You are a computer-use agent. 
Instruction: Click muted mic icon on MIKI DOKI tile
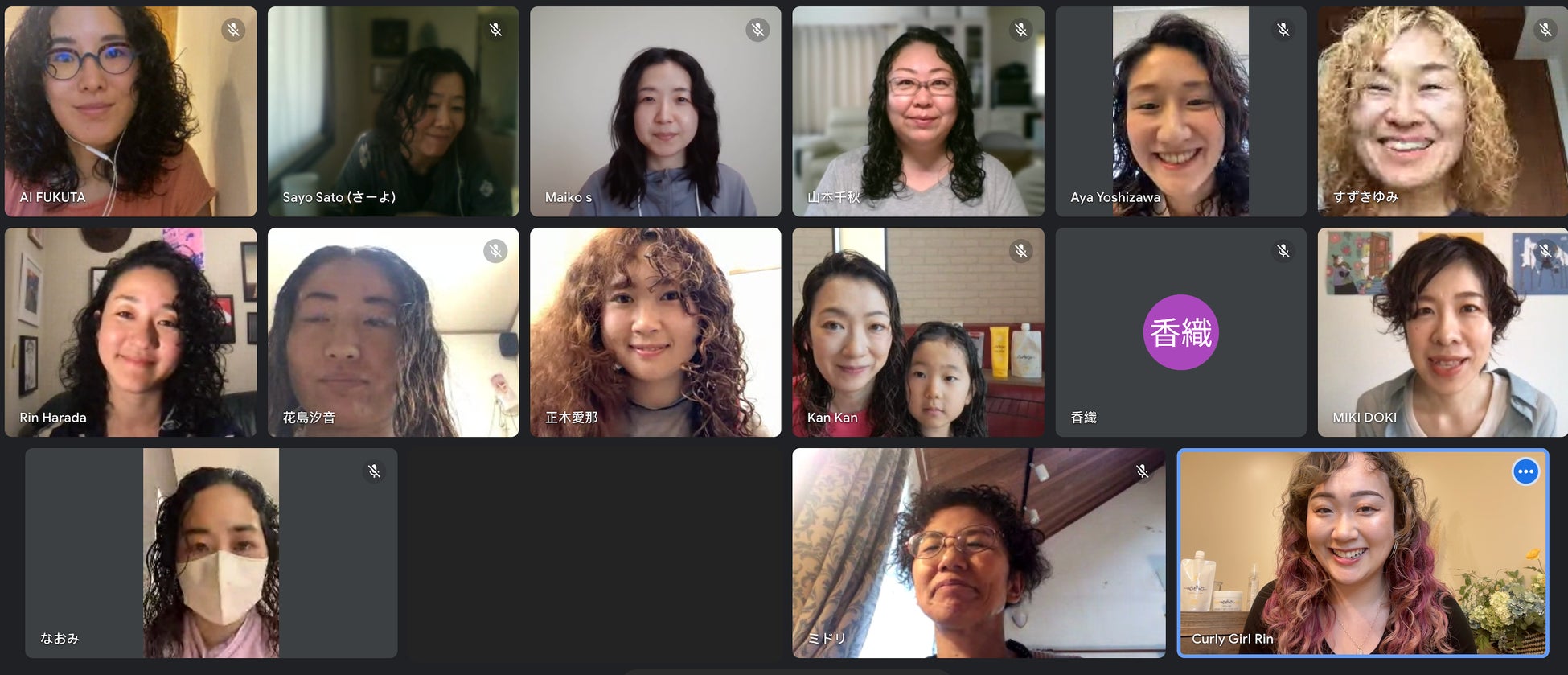[1545, 251]
